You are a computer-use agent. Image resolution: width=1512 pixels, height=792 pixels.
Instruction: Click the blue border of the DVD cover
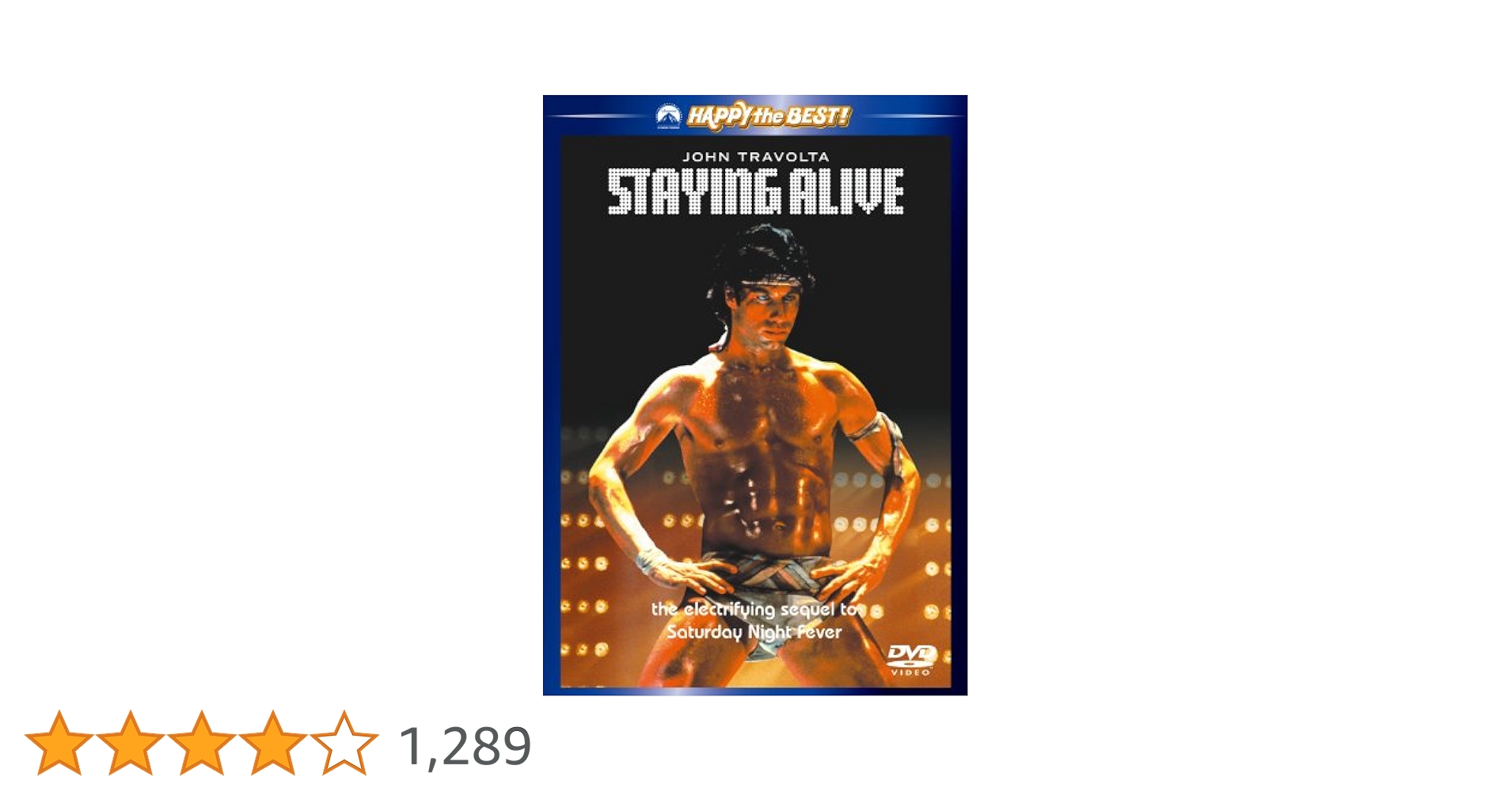point(552,396)
